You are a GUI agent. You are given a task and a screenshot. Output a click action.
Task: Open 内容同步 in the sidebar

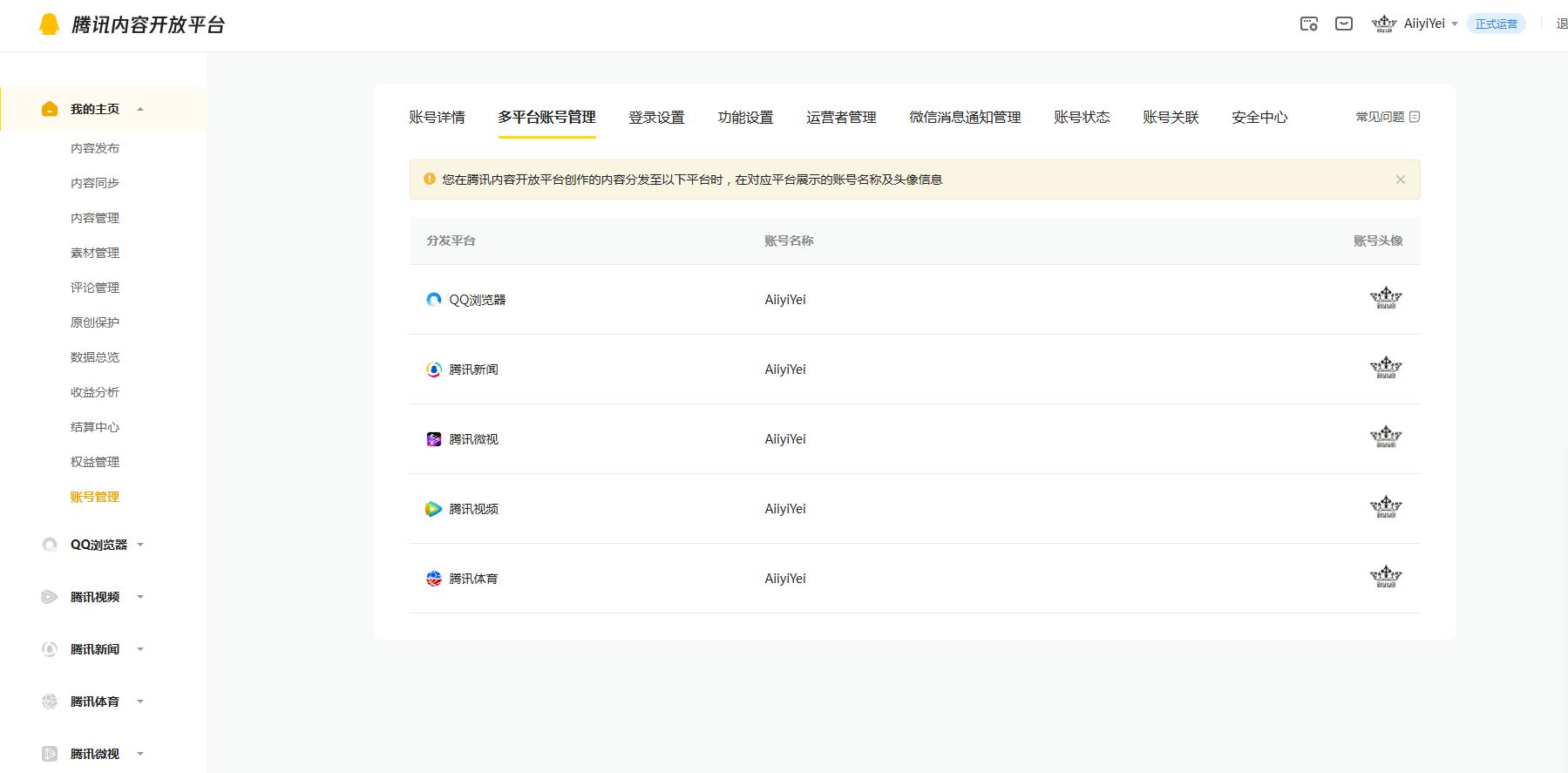(95, 183)
